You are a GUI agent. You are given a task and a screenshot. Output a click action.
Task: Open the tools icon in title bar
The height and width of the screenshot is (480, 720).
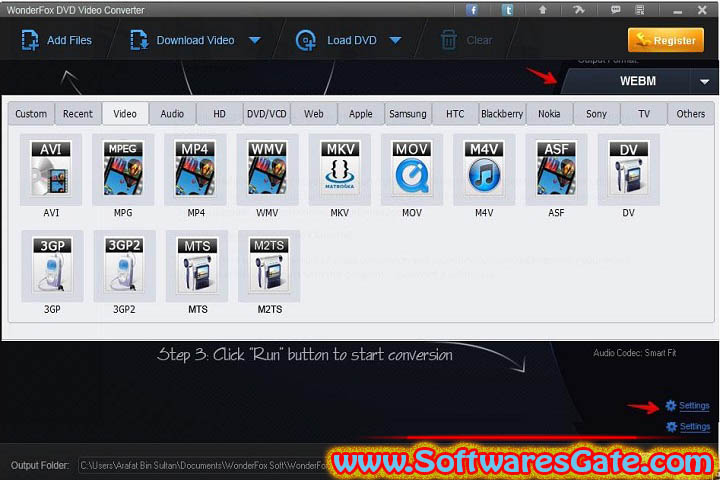pyautogui.click(x=579, y=10)
